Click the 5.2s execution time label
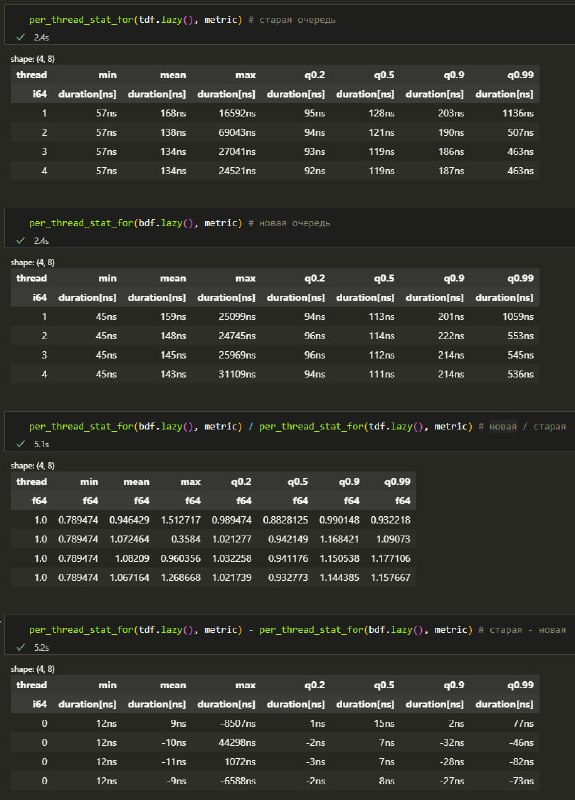Screen dimensions: 575x800 [41, 647]
